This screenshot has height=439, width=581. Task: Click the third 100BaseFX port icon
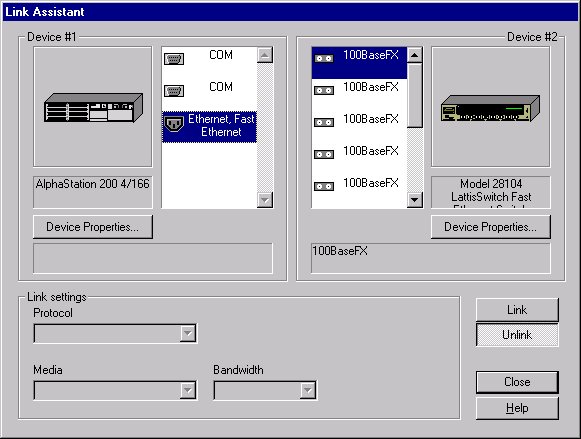[x=324, y=122]
